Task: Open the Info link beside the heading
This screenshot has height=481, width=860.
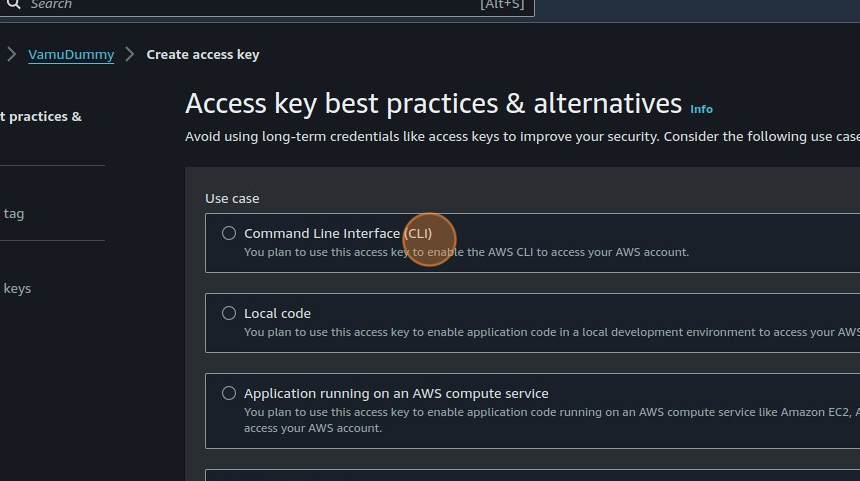Action: click(701, 109)
